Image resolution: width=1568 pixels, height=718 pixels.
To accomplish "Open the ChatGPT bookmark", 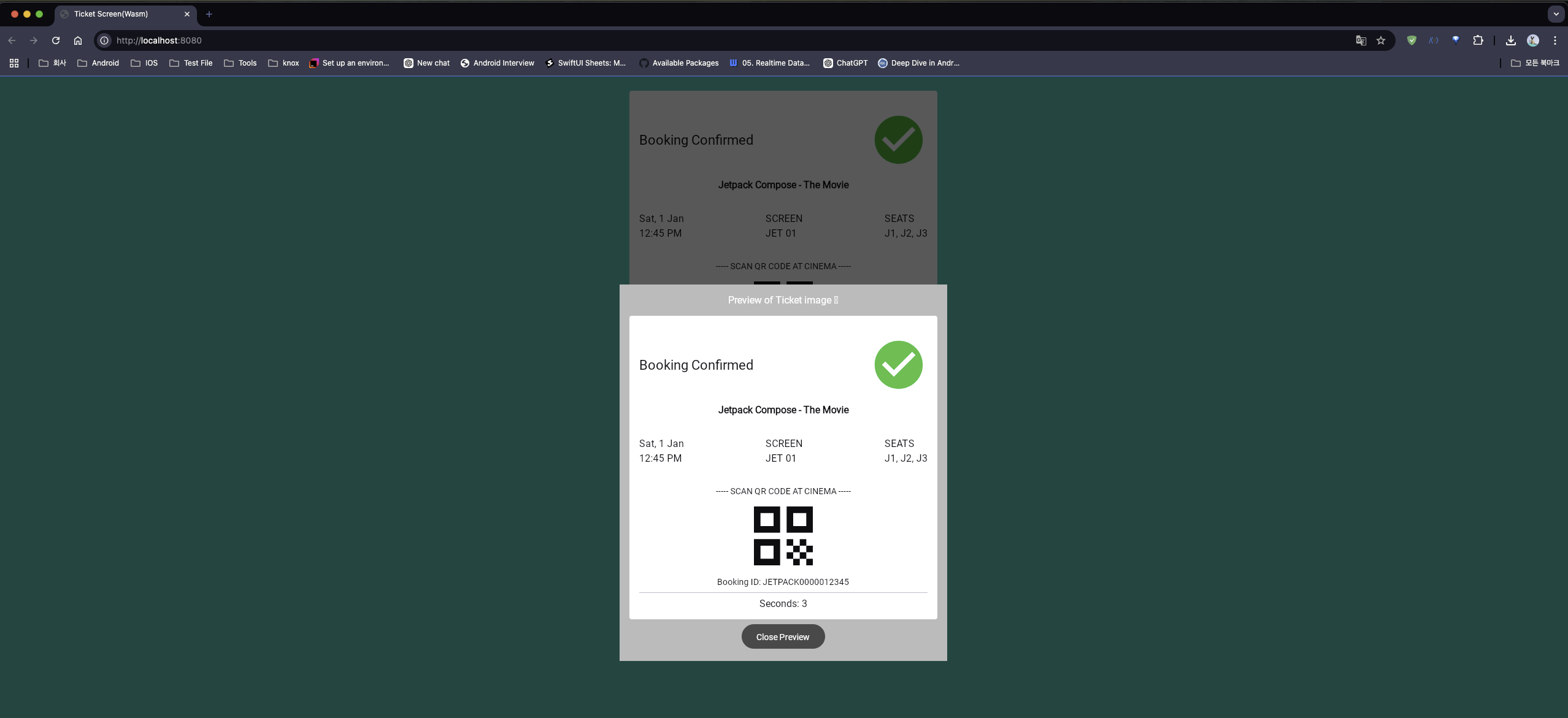I will 845,63.
